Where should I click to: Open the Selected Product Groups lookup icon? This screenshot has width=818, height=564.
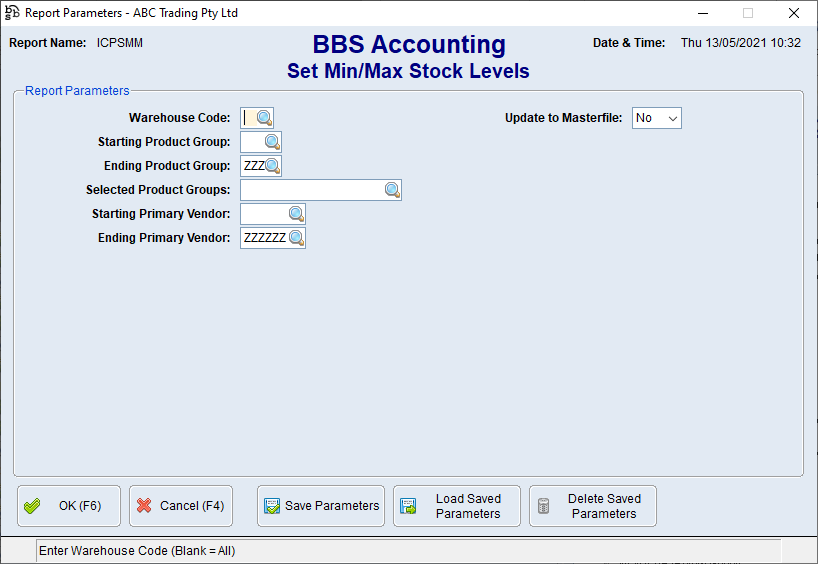click(x=392, y=190)
